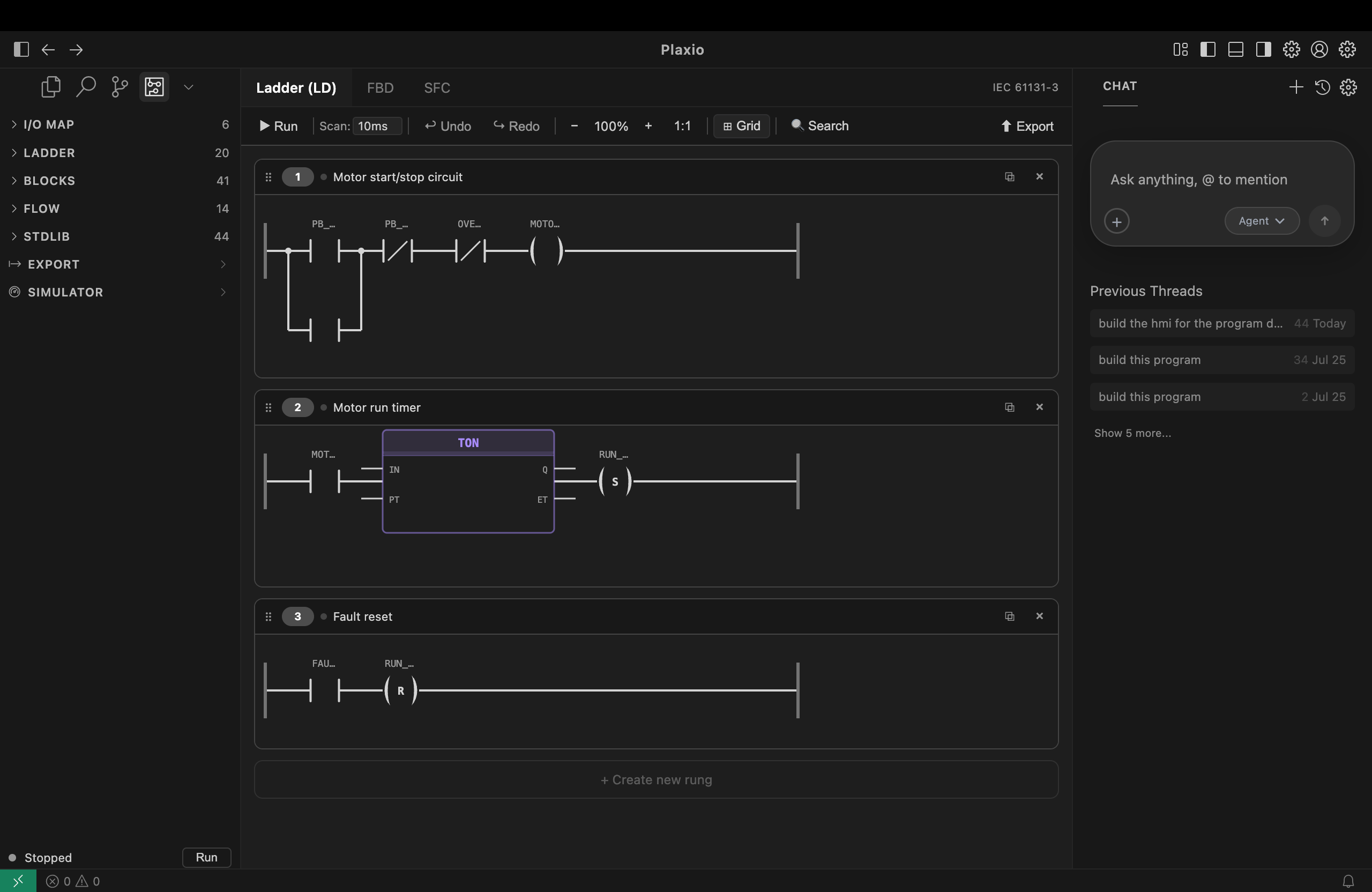Open the Agent mode dropdown
The width and height of the screenshot is (1372, 892).
pyautogui.click(x=1262, y=221)
